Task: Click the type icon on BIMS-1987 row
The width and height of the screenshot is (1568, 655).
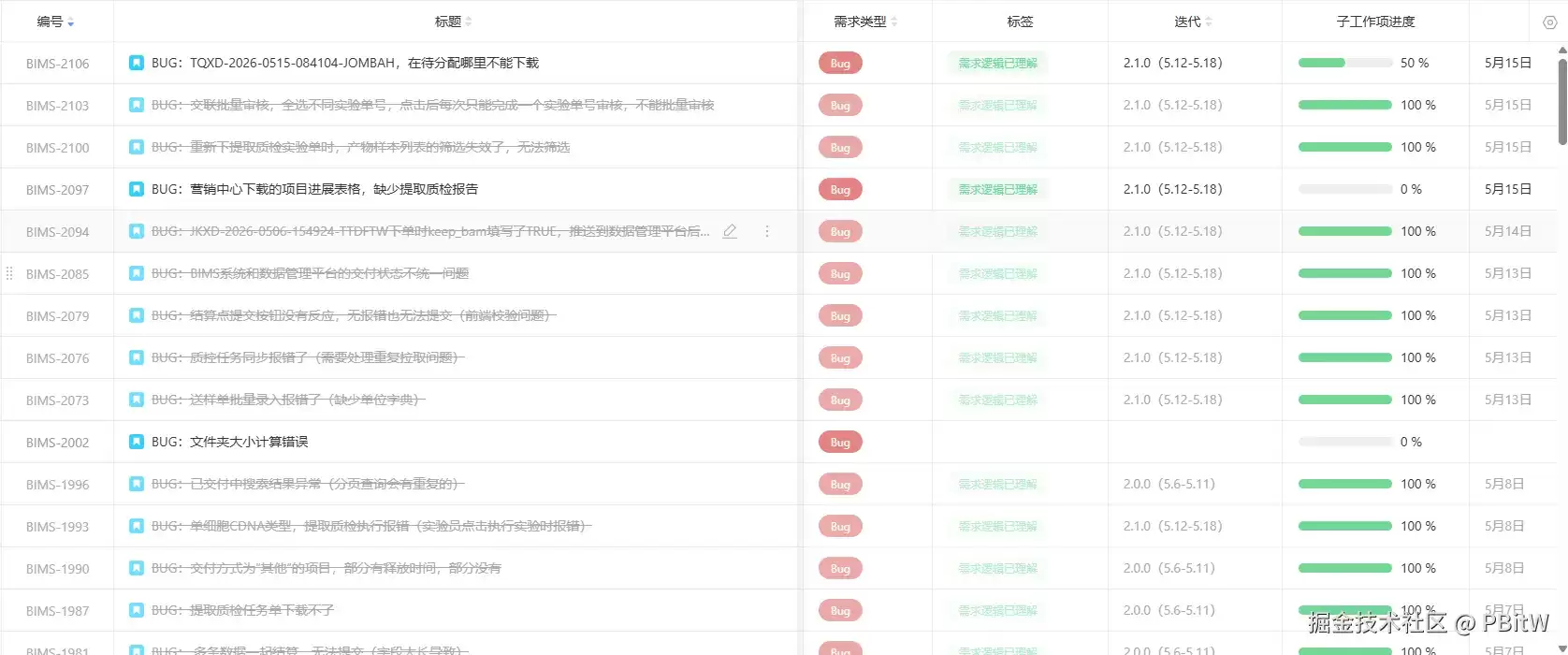Action: tap(137, 610)
